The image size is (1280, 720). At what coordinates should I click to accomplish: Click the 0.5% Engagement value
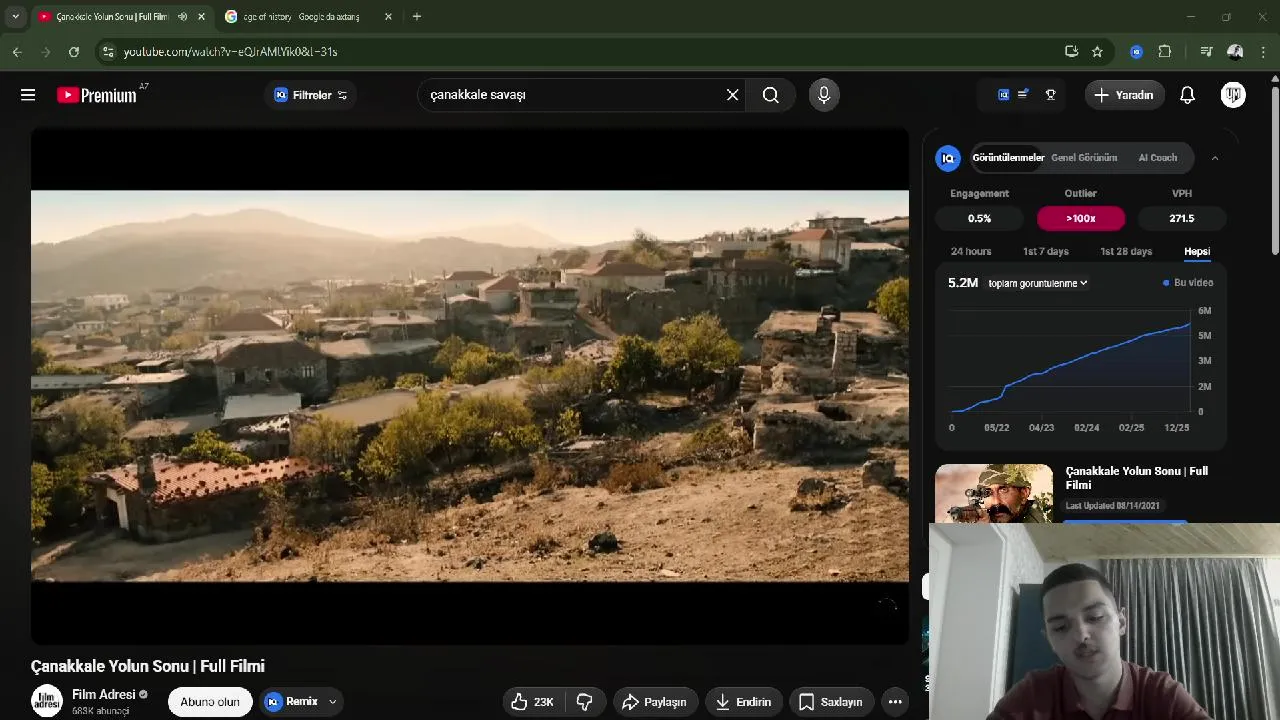tap(980, 218)
